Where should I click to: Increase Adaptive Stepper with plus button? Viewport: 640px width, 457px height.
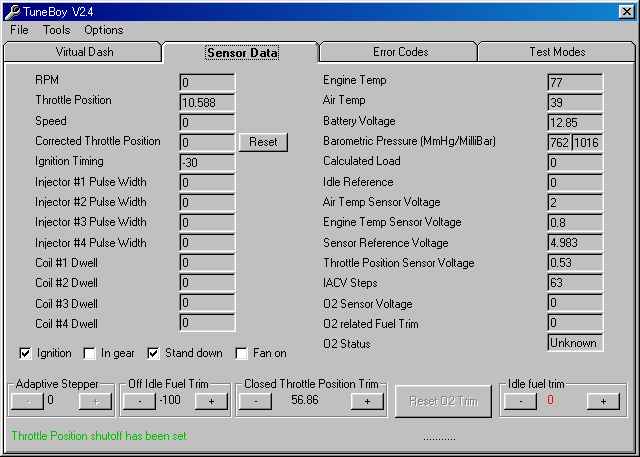pyautogui.click(x=95, y=402)
